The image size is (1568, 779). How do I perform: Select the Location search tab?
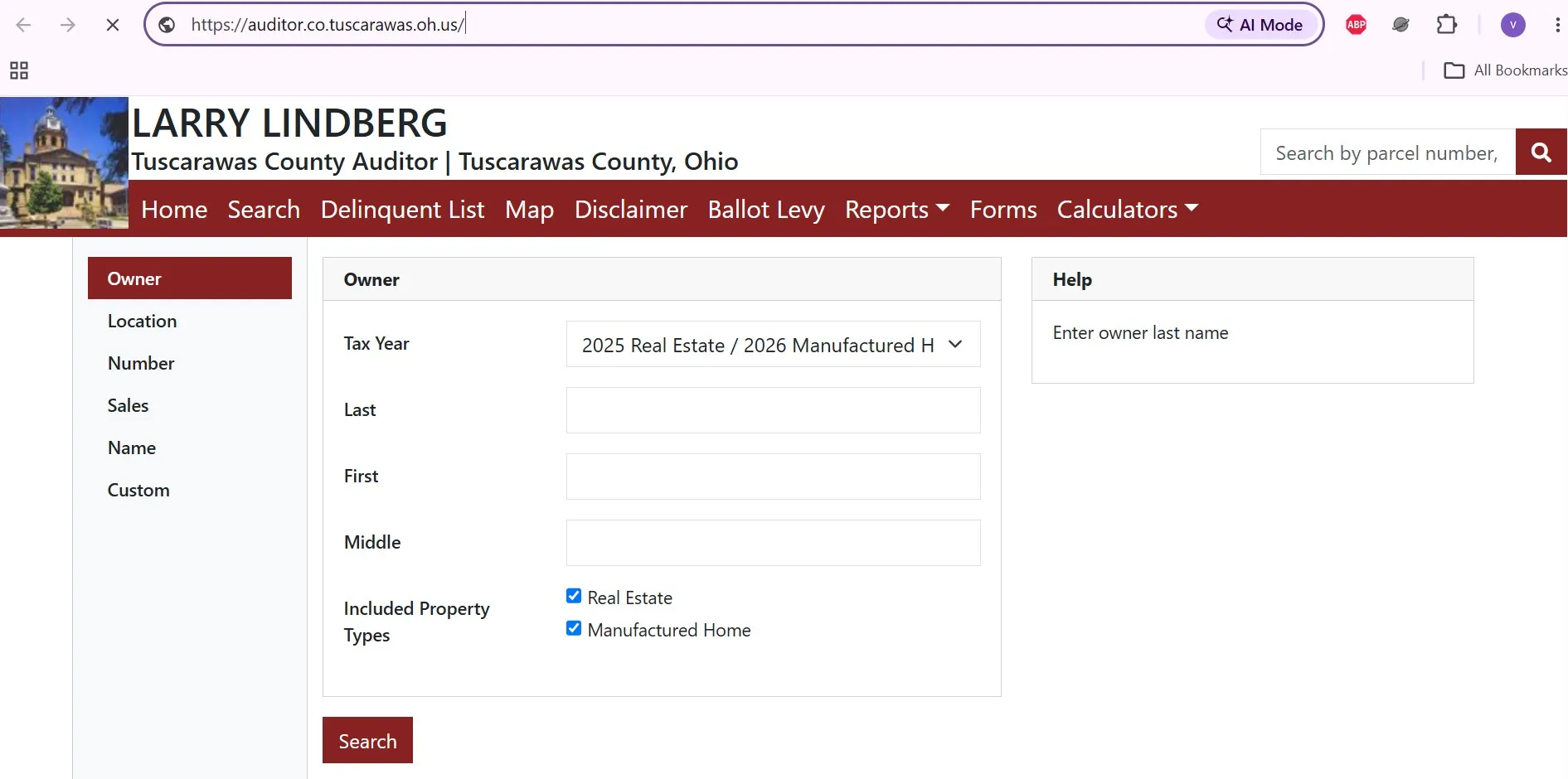(x=190, y=321)
